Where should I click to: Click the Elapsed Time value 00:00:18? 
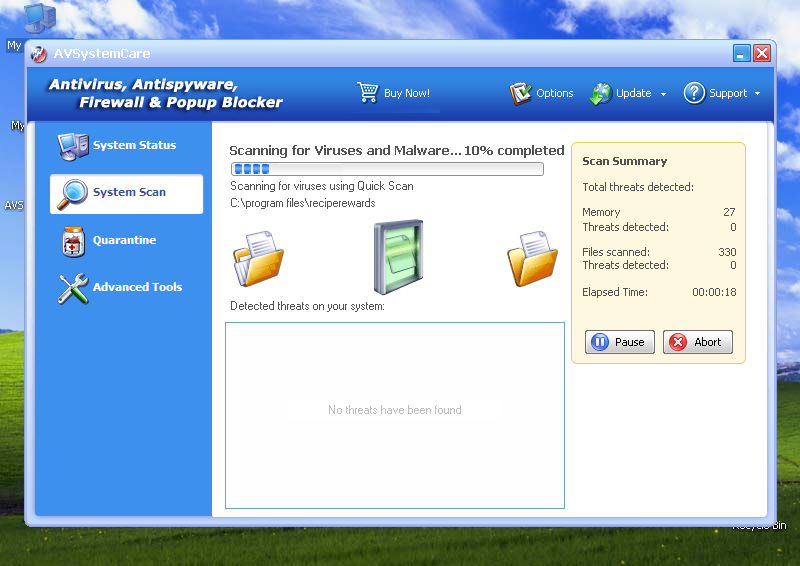coord(714,292)
